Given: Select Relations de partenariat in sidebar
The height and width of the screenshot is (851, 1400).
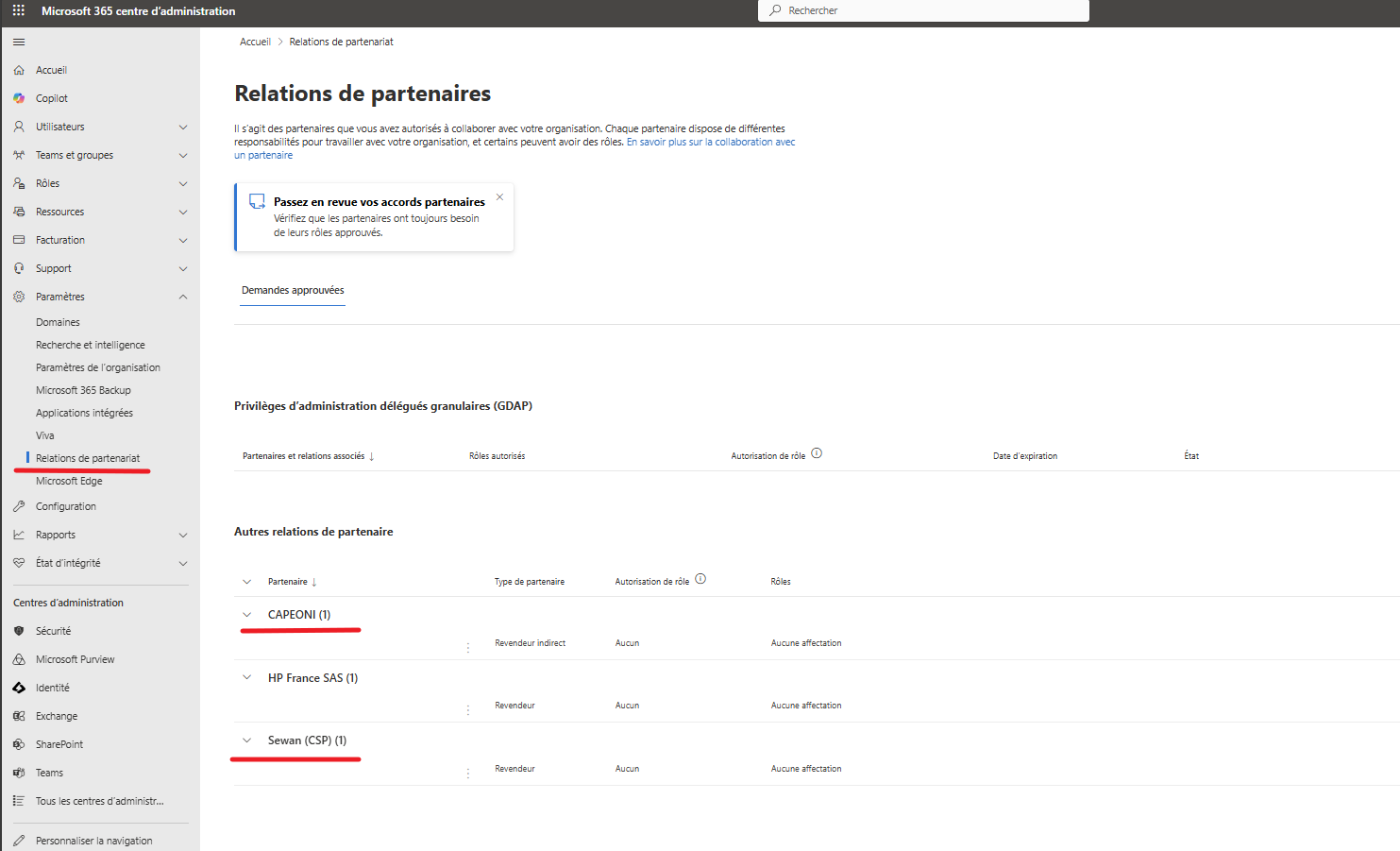Looking at the screenshot, I should click(88, 458).
